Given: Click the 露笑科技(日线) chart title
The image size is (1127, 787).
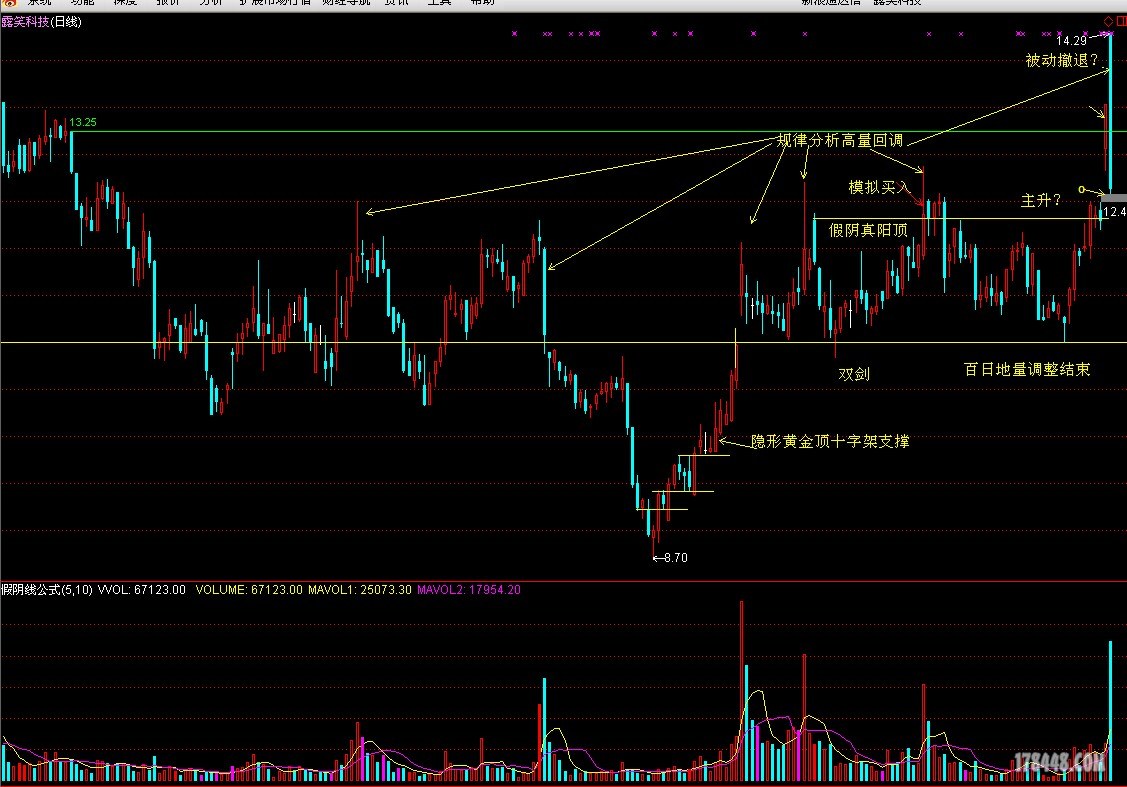Looking at the screenshot, I should 42,21.
